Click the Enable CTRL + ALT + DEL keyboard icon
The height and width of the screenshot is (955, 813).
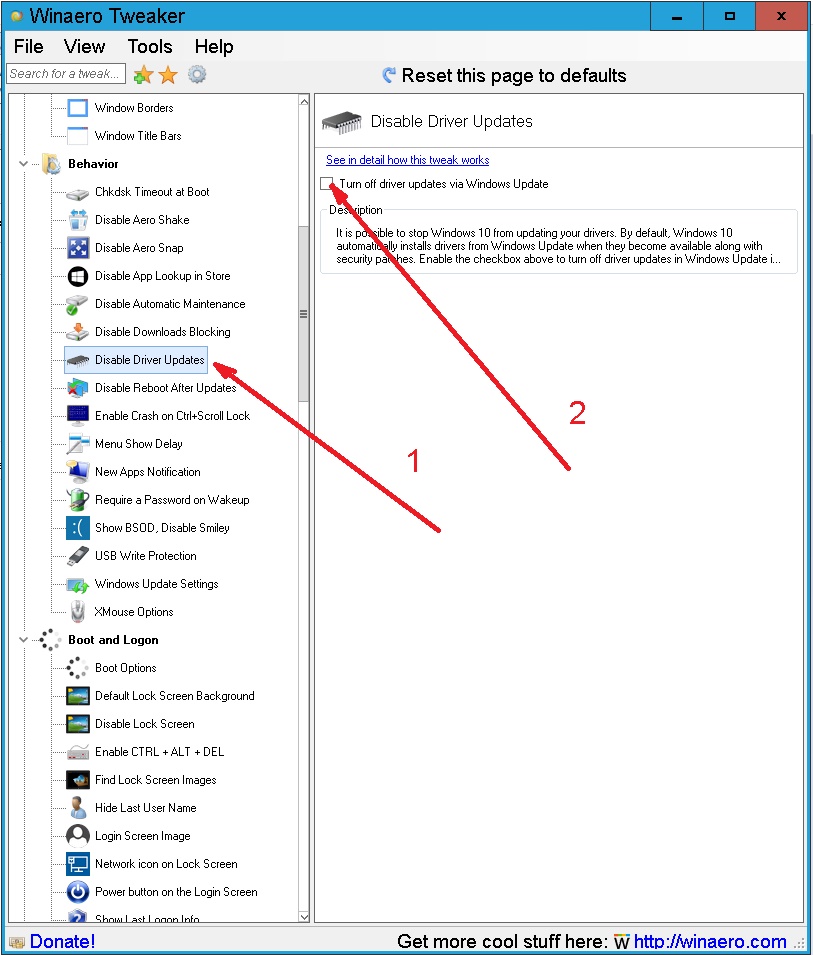click(77, 753)
